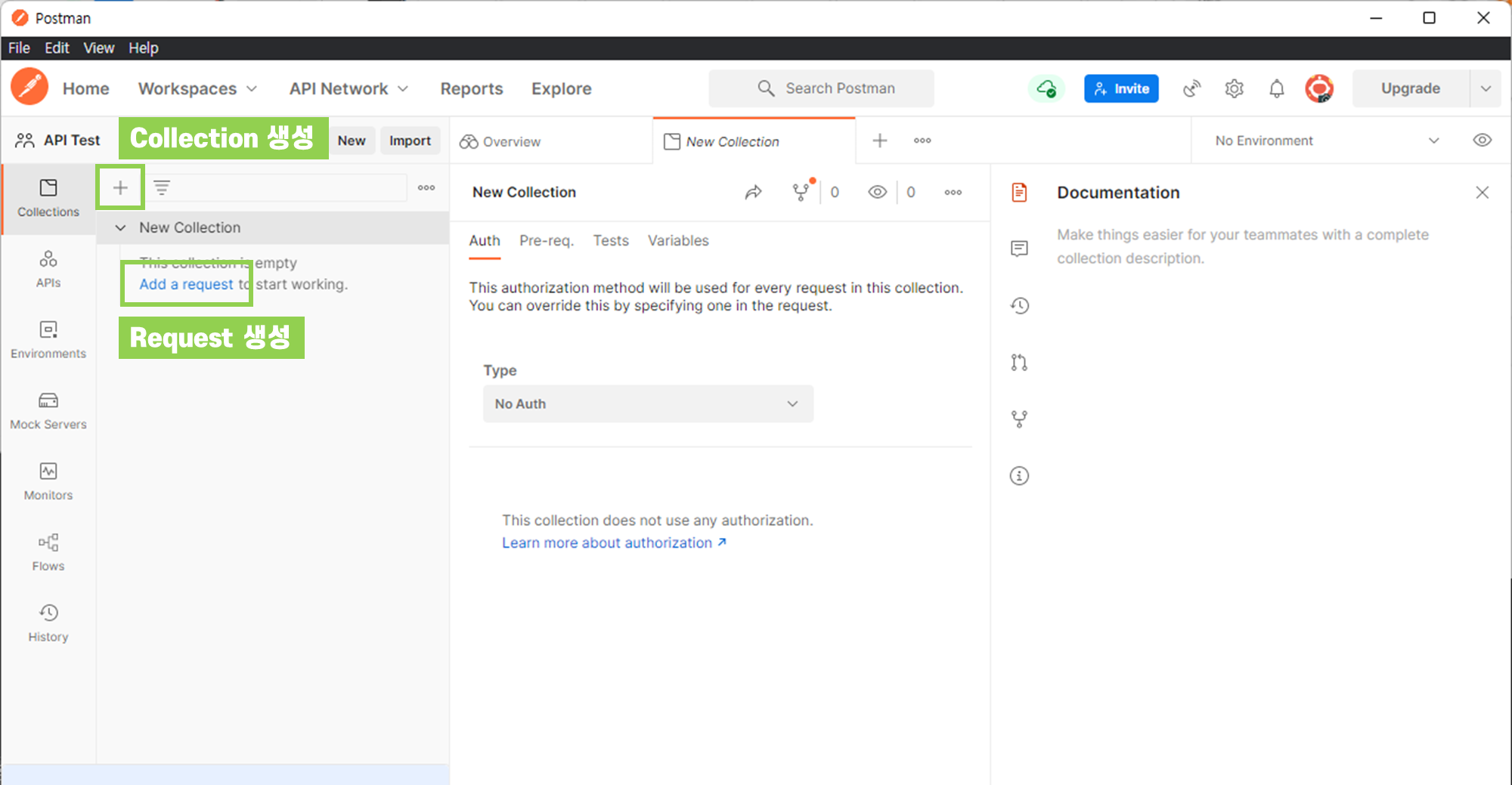Click the Upgrade button
1512x785 pixels.
pos(1410,88)
